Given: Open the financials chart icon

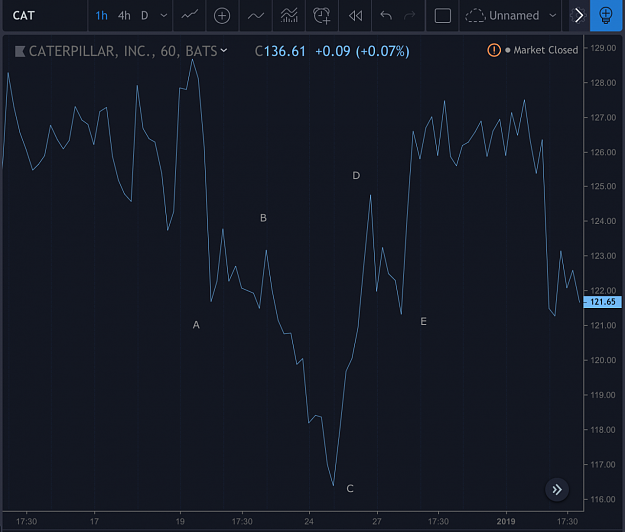Looking at the screenshot, I should [x=289, y=16].
